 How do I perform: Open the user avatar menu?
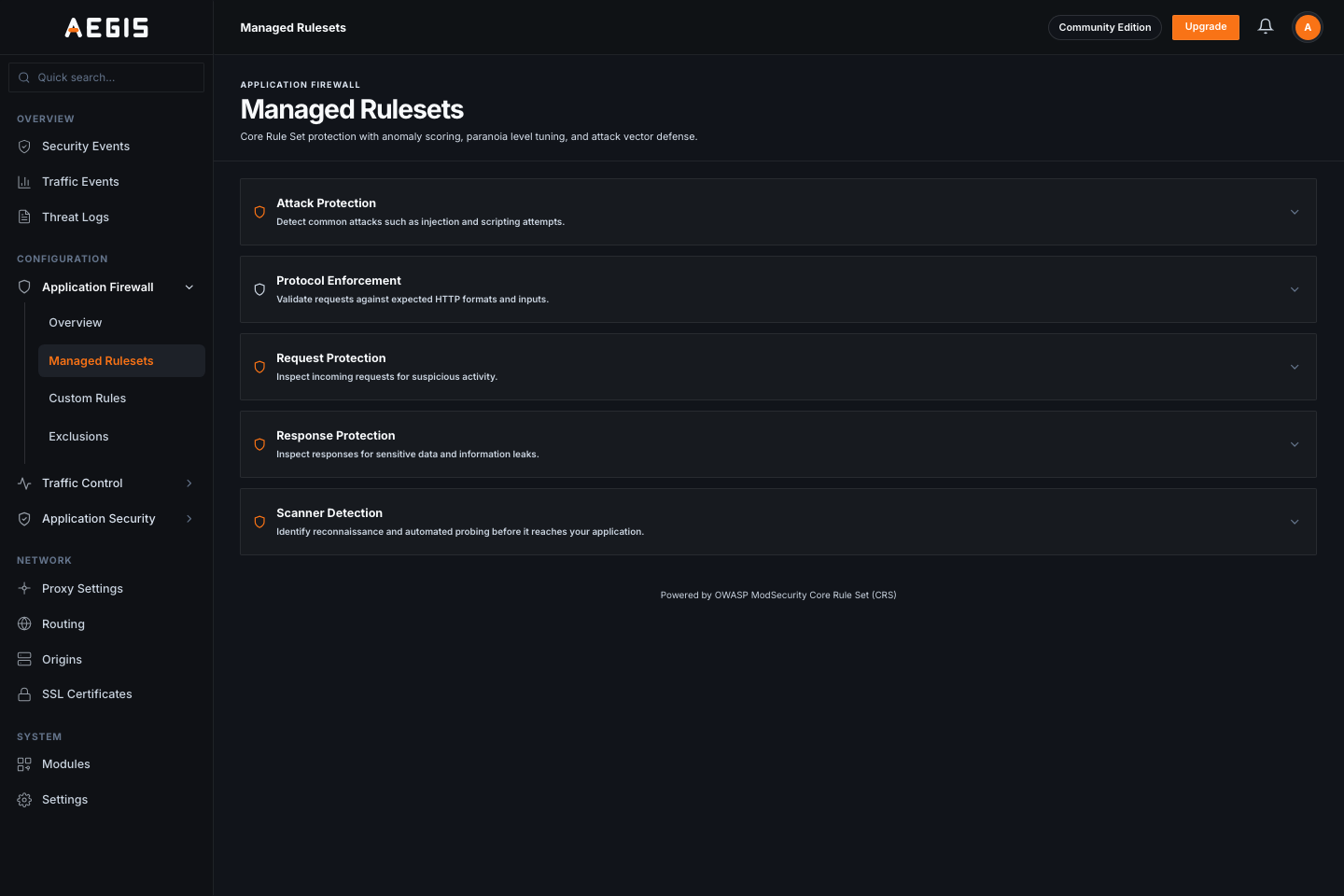[x=1308, y=27]
